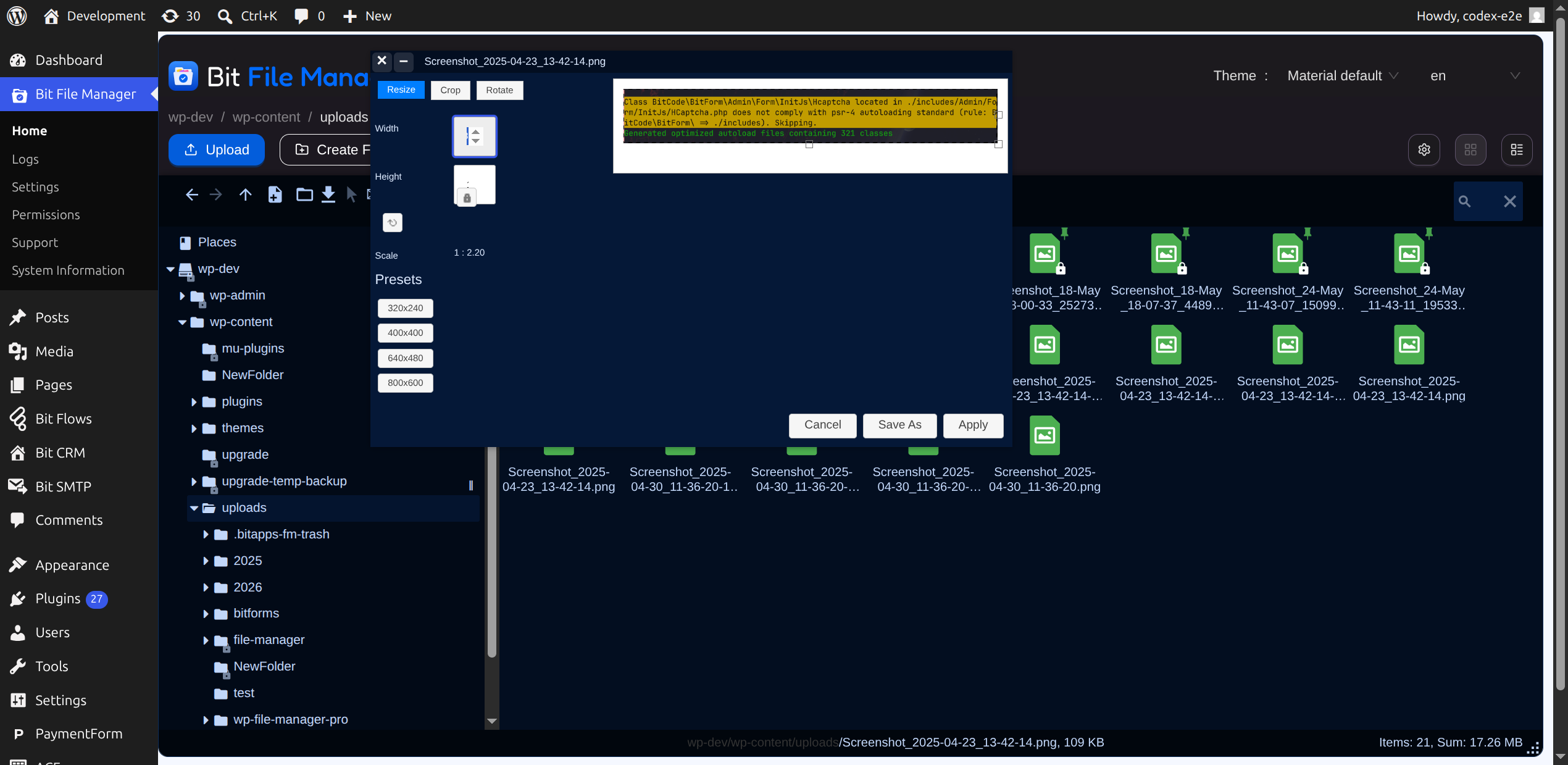Viewport: 1568px width, 765px height.
Task: Open Bit SMTP in WordPress sidebar
Action: tap(64, 487)
